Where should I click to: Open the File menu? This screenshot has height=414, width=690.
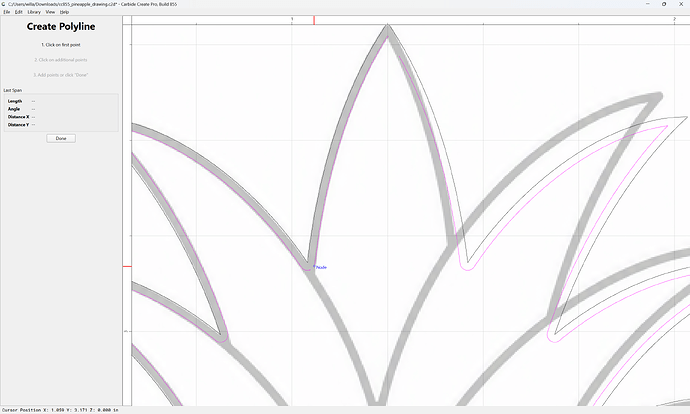click(7, 12)
